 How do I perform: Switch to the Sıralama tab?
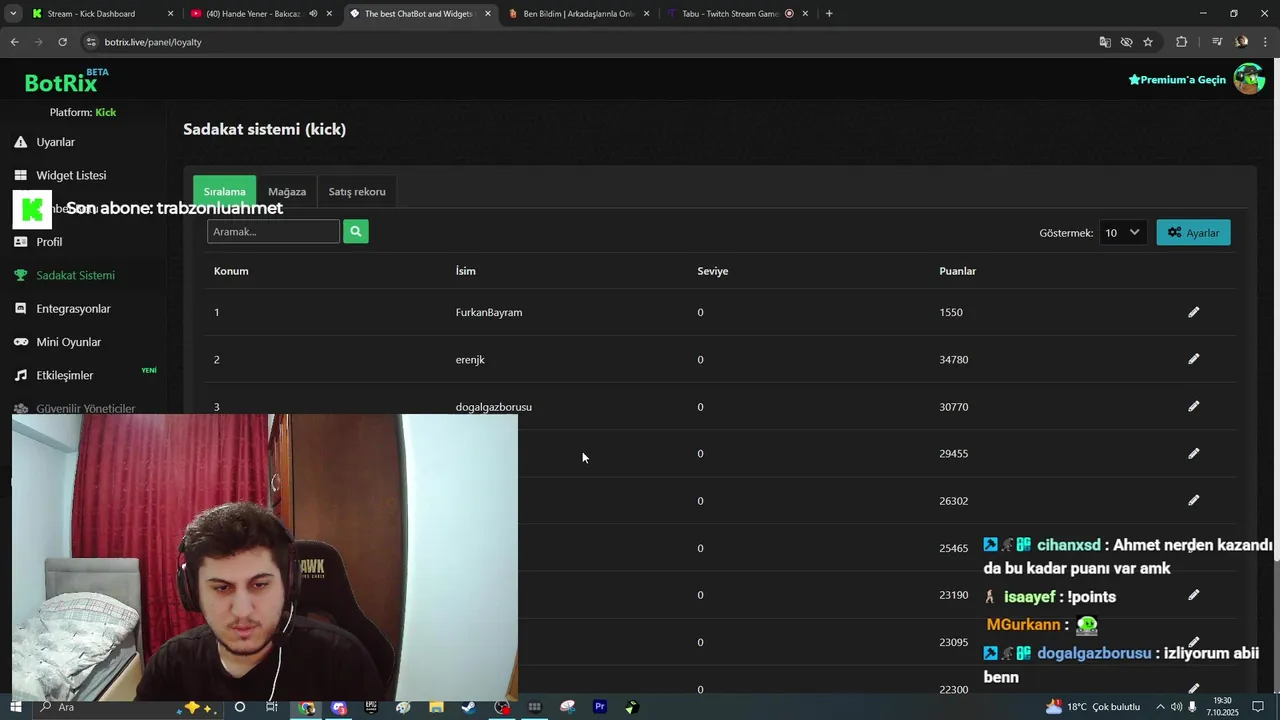click(x=225, y=191)
